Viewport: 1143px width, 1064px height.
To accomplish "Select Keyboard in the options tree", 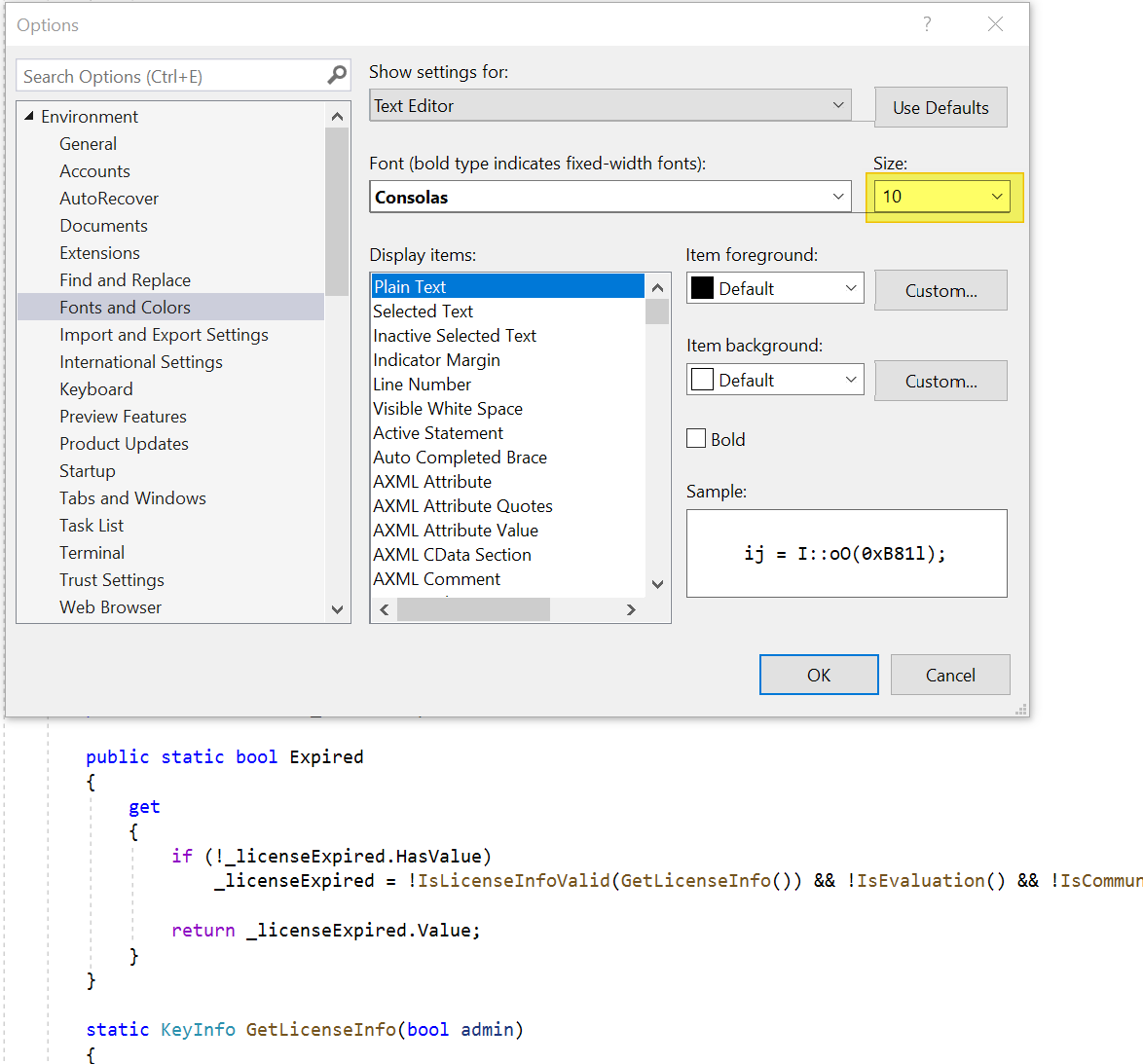I will click(96, 389).
